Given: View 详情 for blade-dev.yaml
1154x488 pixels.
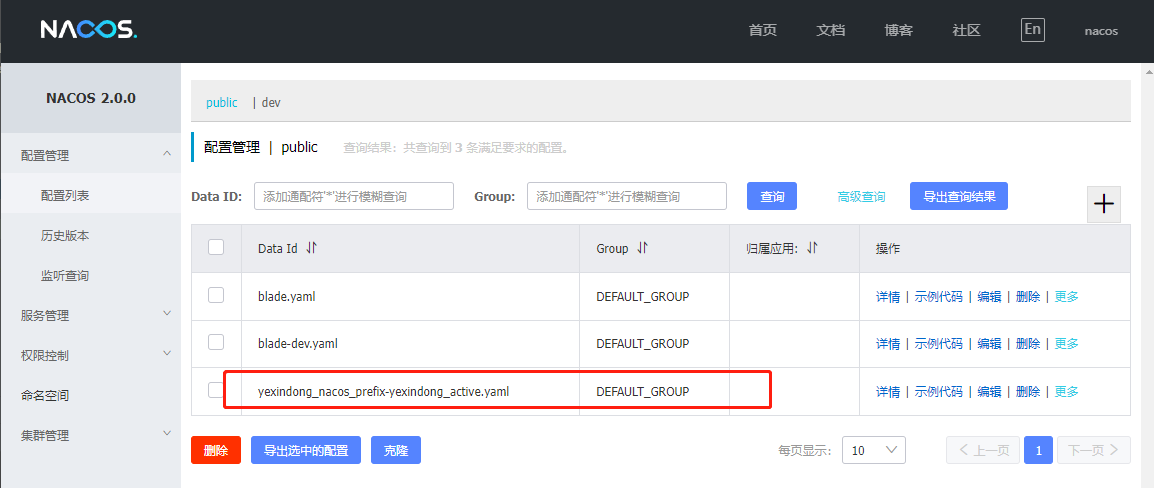Looking at the screenshot, I should coord(888,344).
